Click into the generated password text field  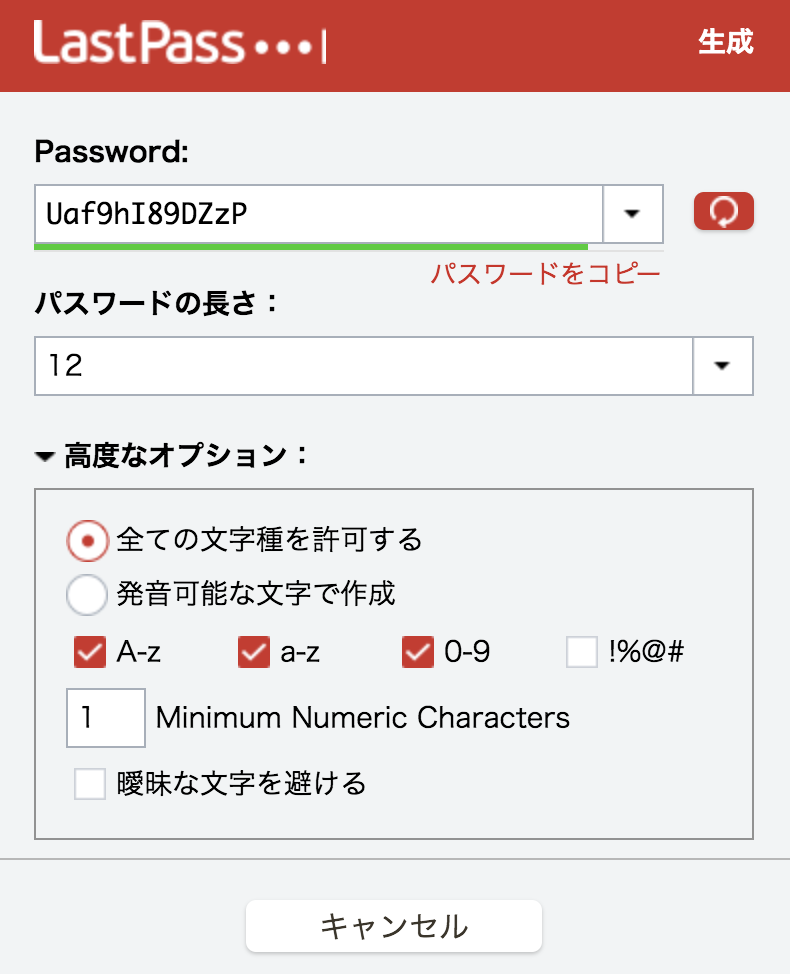[318, 213]
